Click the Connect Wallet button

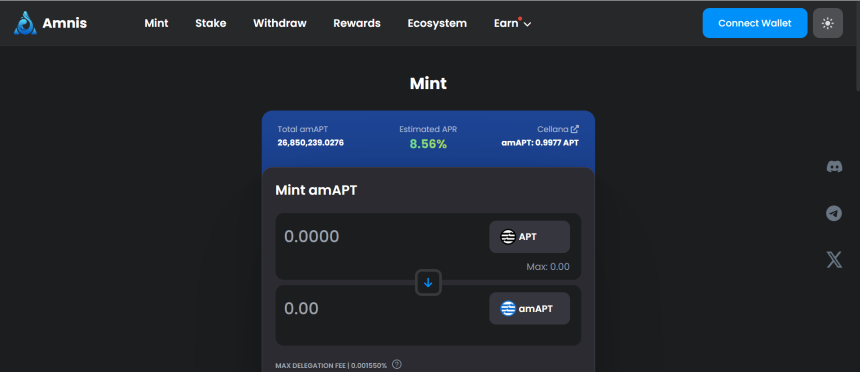[755, 23]
